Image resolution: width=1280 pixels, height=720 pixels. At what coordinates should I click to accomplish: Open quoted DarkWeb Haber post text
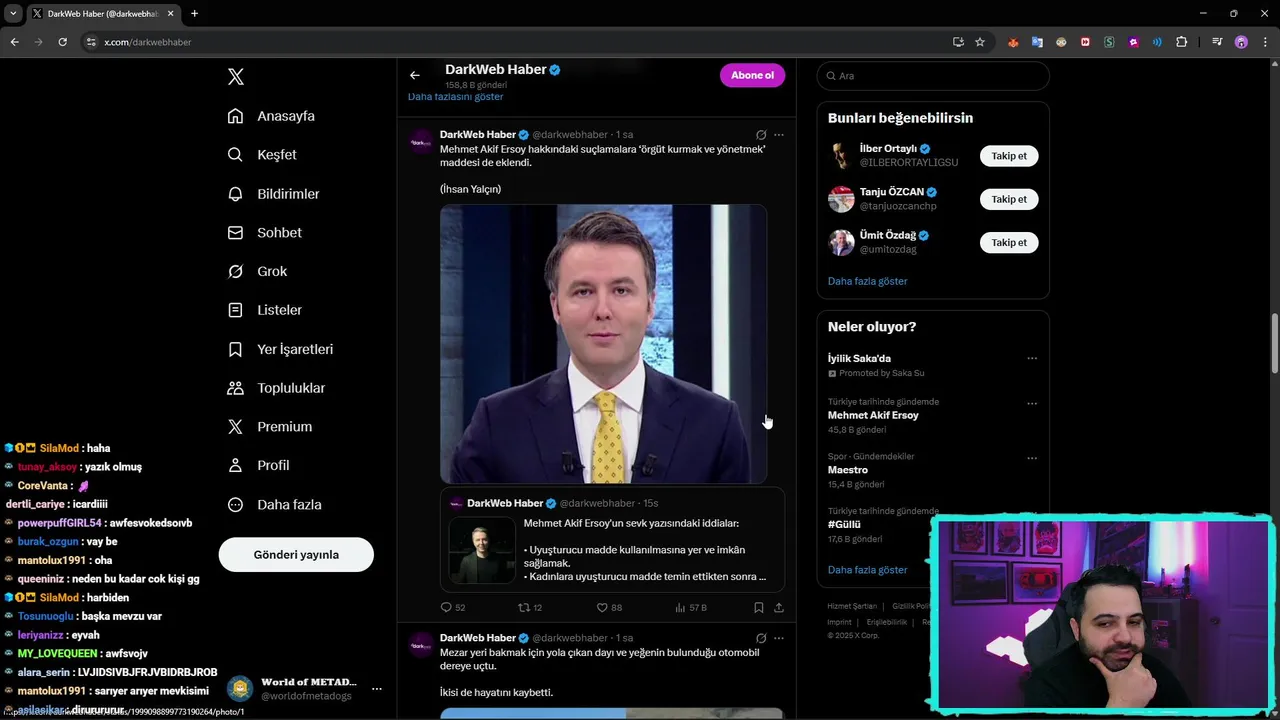(x=645, y=550)
